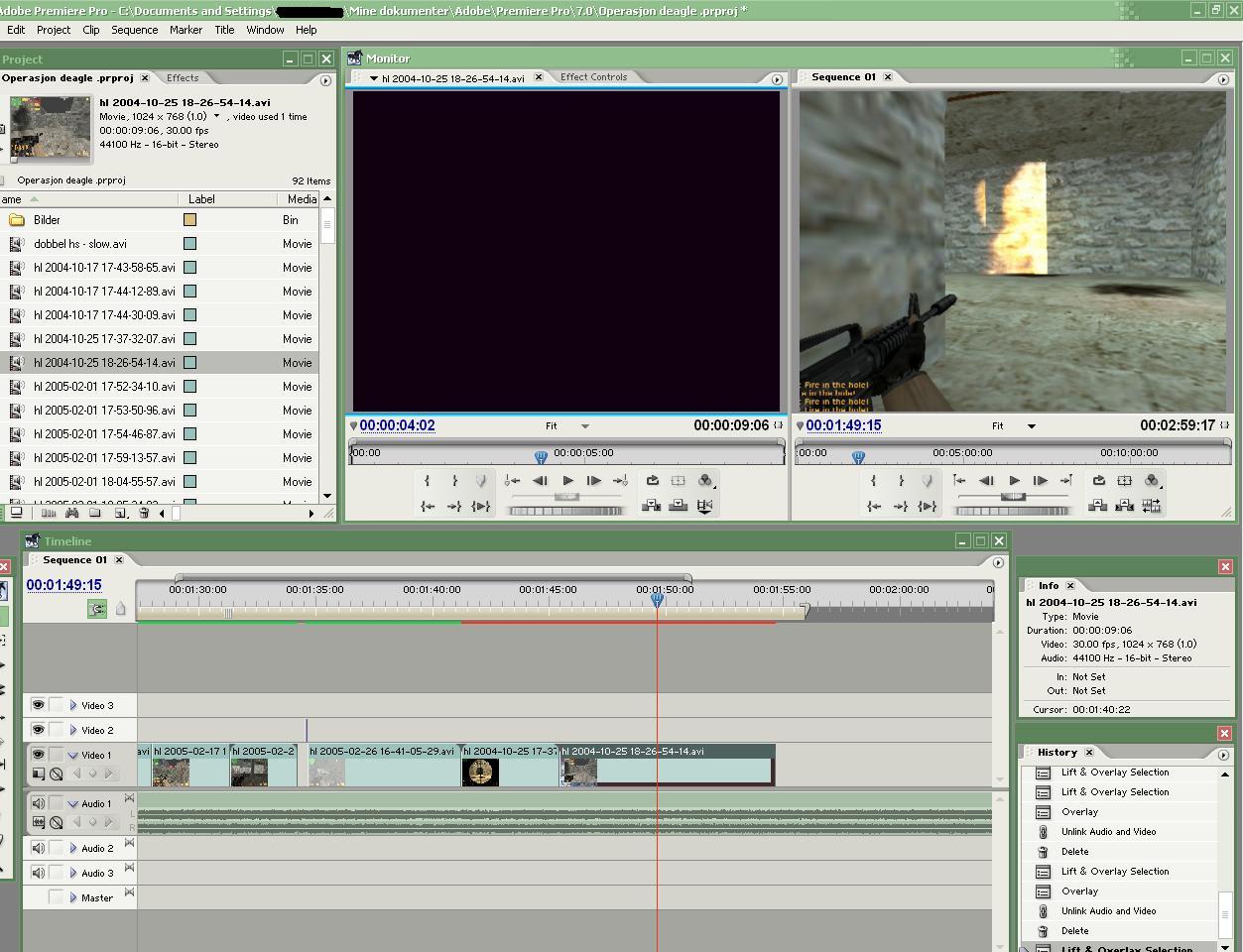Click trash Clear icon in Project panel
Viewport: 1243px width, 952px height.
pyautogui.click(x=144, y=513)
